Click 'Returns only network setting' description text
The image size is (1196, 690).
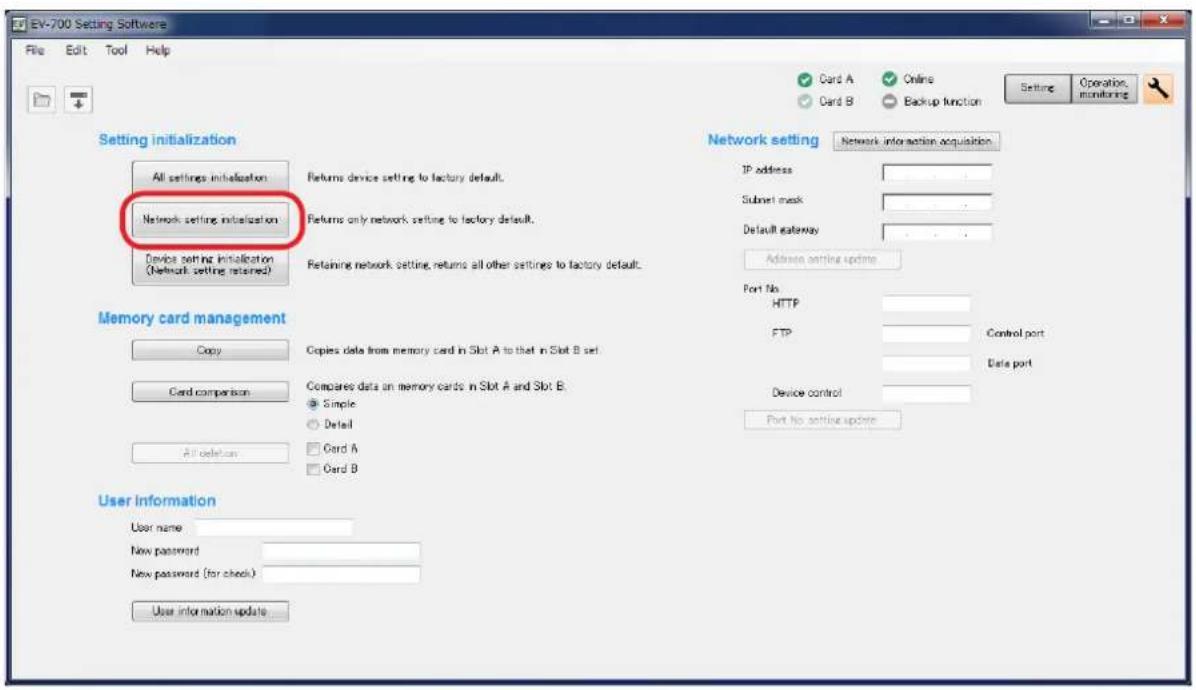[420, 220]
